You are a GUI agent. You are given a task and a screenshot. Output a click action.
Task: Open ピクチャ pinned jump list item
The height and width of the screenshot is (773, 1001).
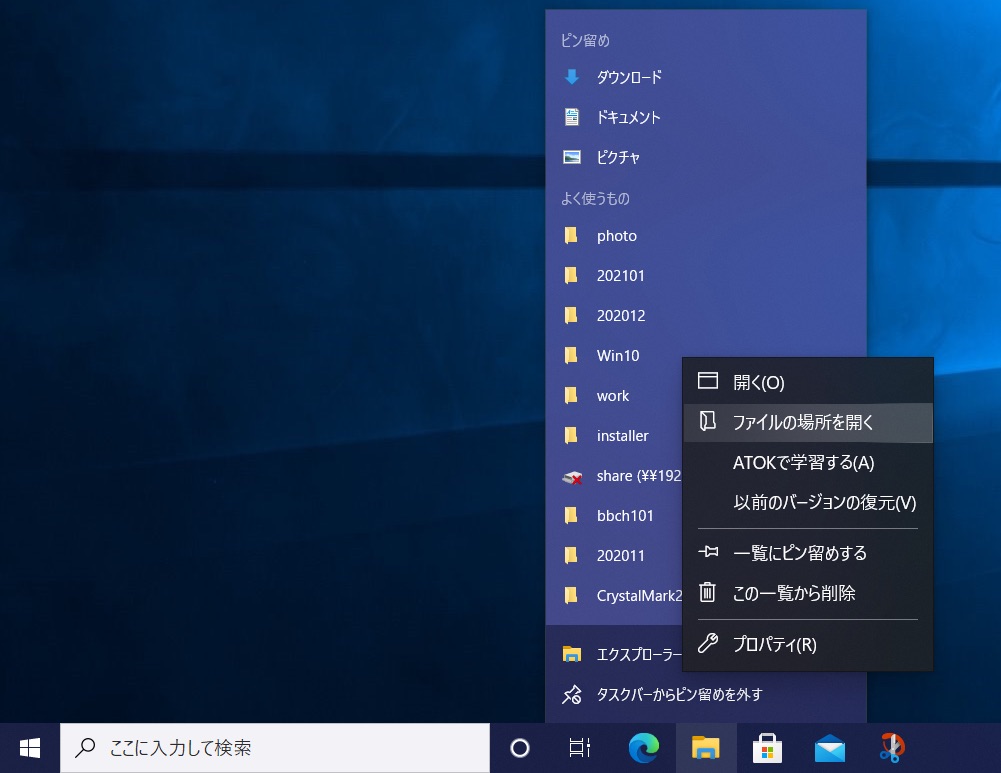coord(706,157)
